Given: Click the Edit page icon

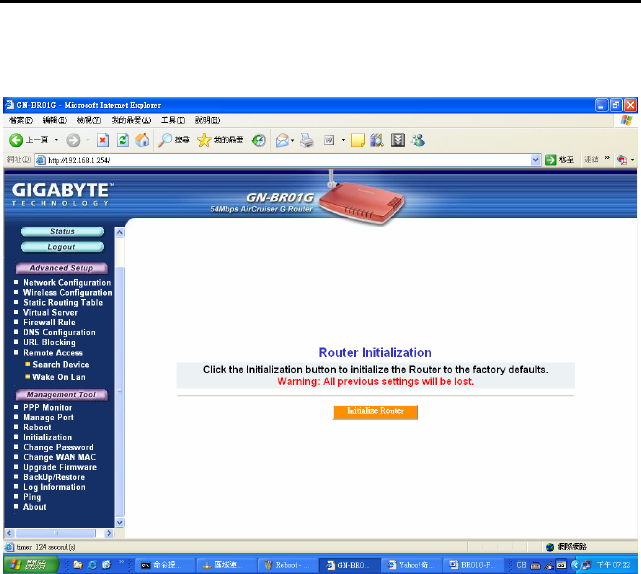Looking at the screenshot, I should pos(329,141).
